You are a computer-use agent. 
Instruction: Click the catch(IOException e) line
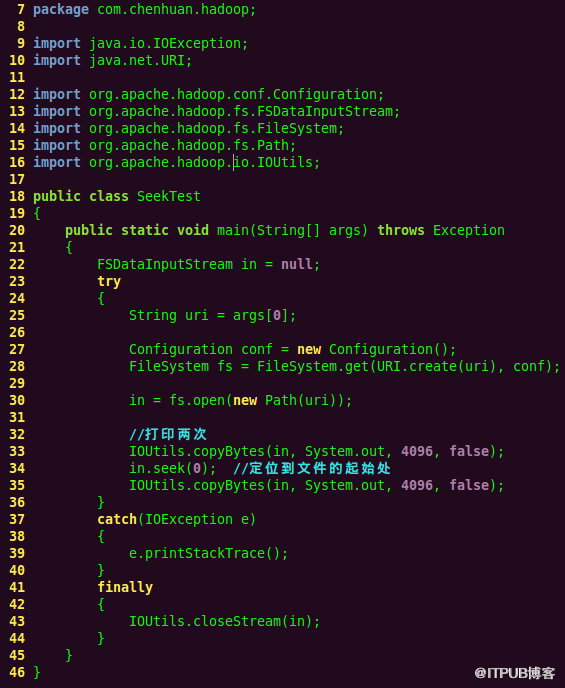[x=176, y=520]
